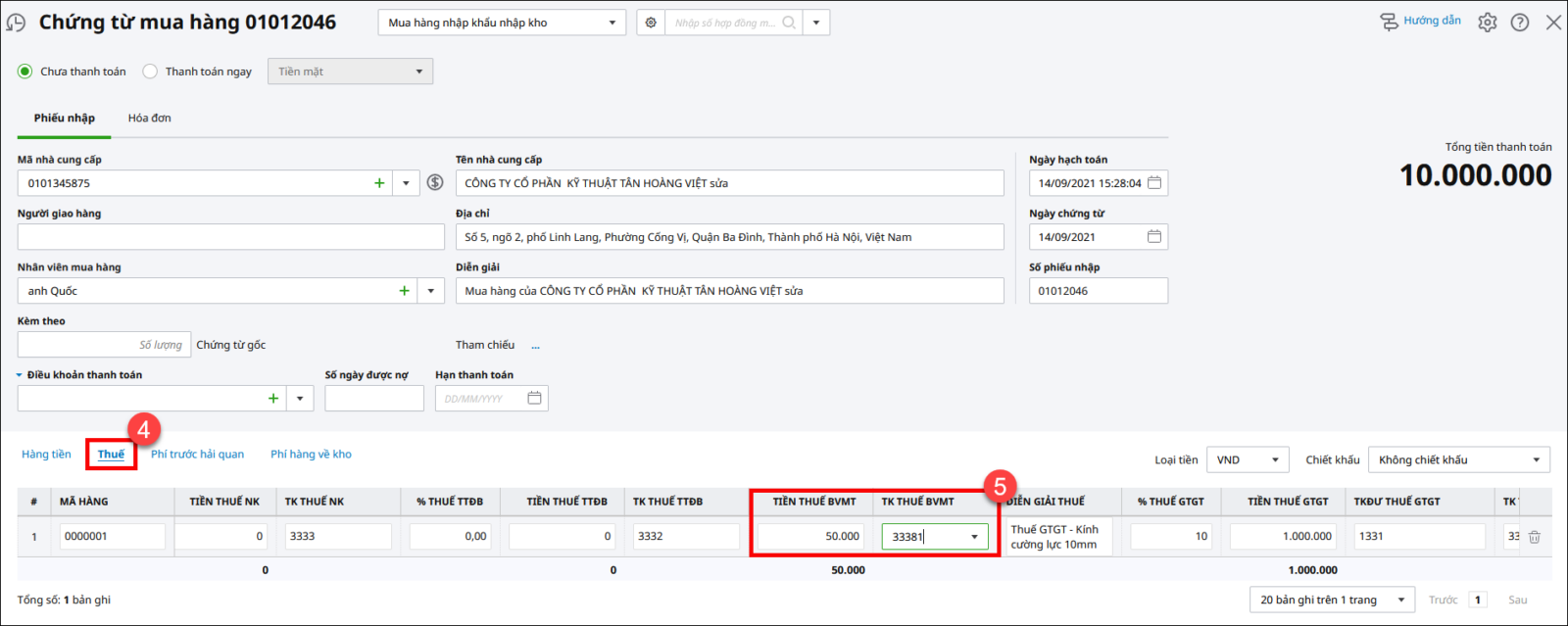This screenshot has height=626, width=1568.
Task: Expand Chiết khấu discount dropdown
Action: [1536, 460]
